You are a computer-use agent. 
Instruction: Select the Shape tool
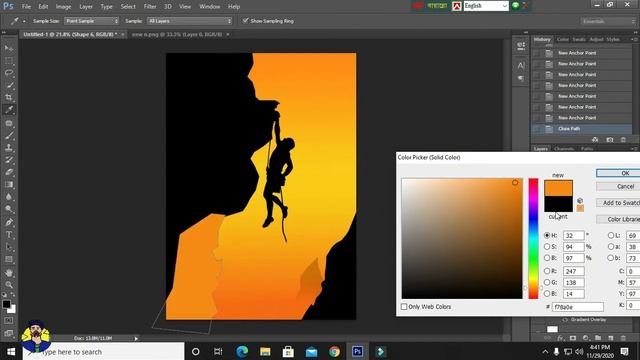pyautogui.click(x=9, y=259)
